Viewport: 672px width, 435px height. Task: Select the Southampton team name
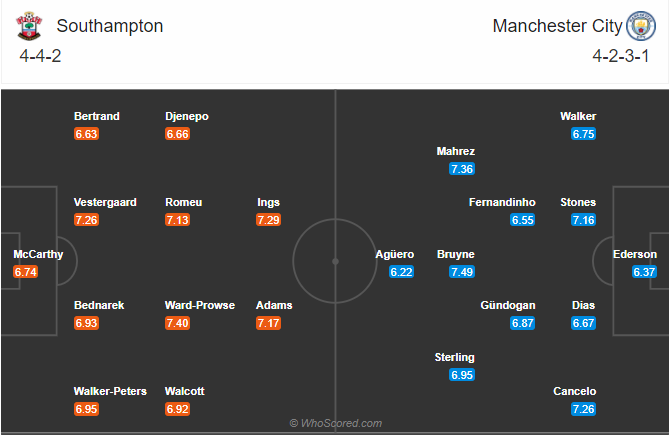click(110, 26)
